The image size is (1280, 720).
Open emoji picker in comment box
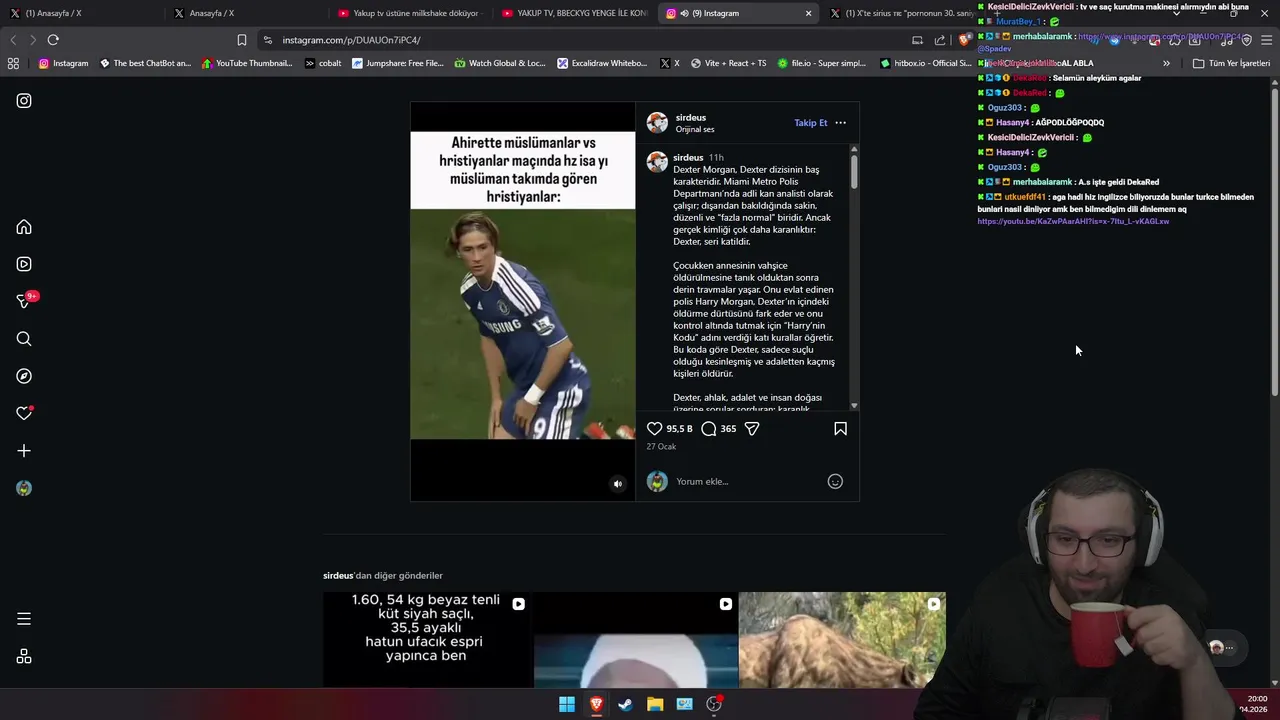click(x=835, y=481)
